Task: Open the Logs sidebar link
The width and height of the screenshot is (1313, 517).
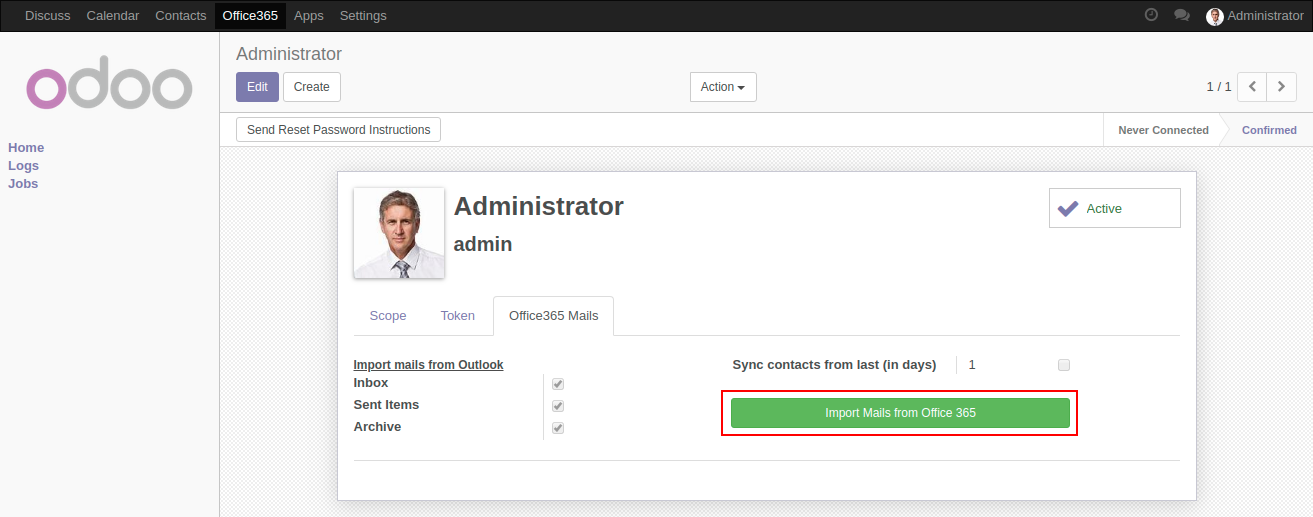Action: pos(24,165)
